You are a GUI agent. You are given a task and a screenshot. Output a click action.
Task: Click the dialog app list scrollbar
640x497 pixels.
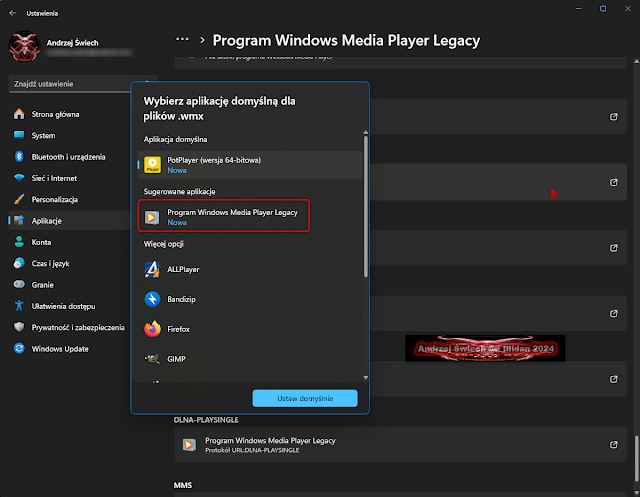point(366,206)
